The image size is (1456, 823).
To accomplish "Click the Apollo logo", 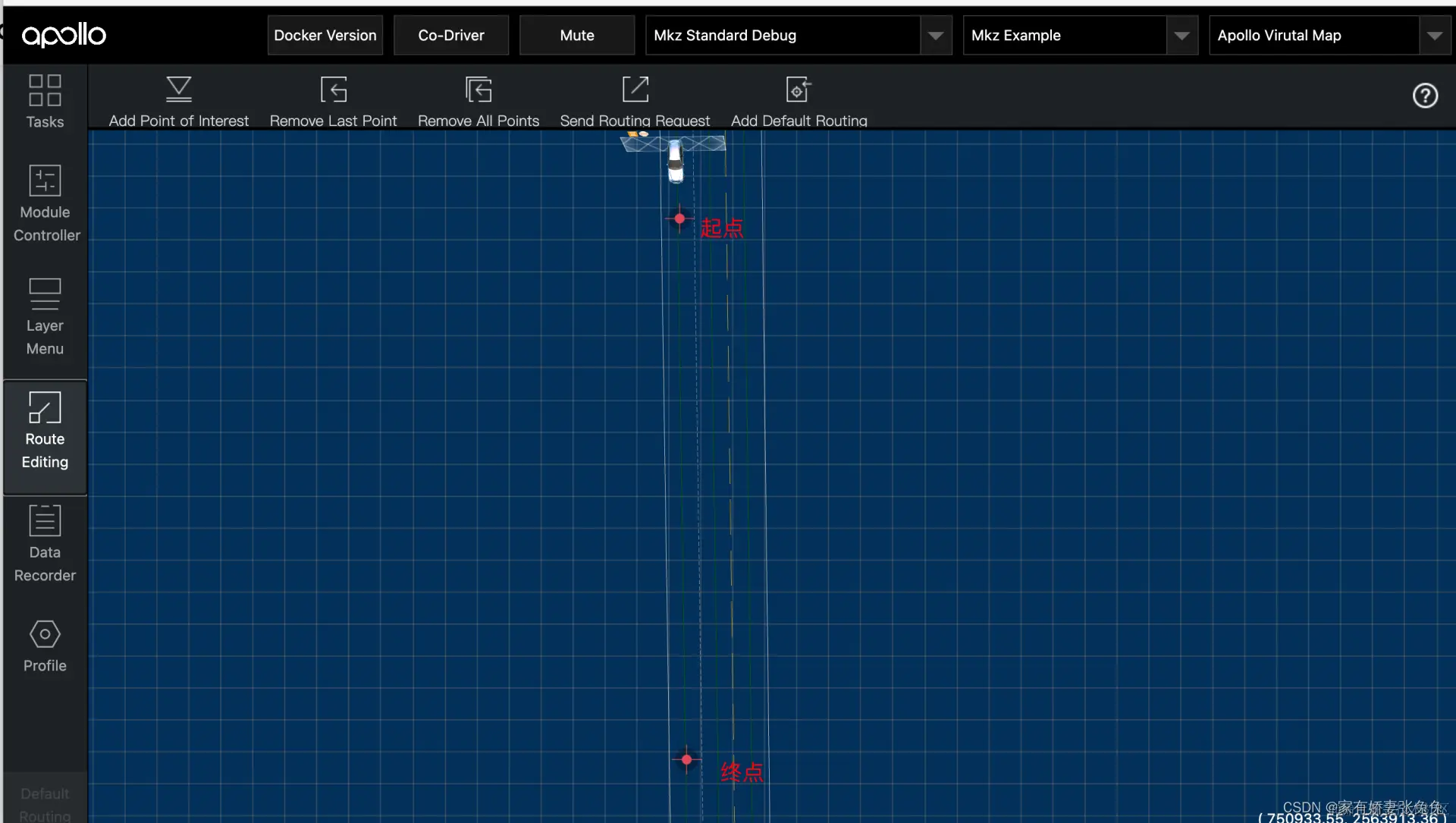I will coord(64,35).
